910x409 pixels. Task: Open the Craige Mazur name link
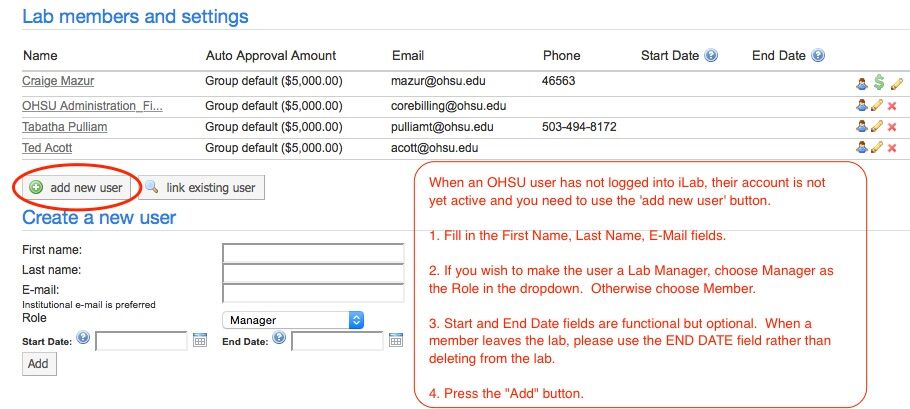point(58,81)
